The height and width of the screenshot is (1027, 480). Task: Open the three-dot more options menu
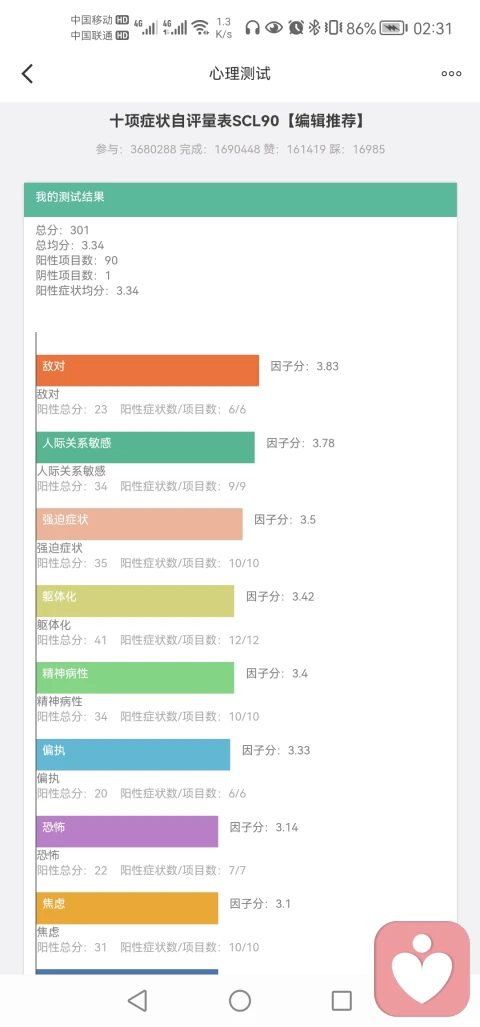click(451, 73)
